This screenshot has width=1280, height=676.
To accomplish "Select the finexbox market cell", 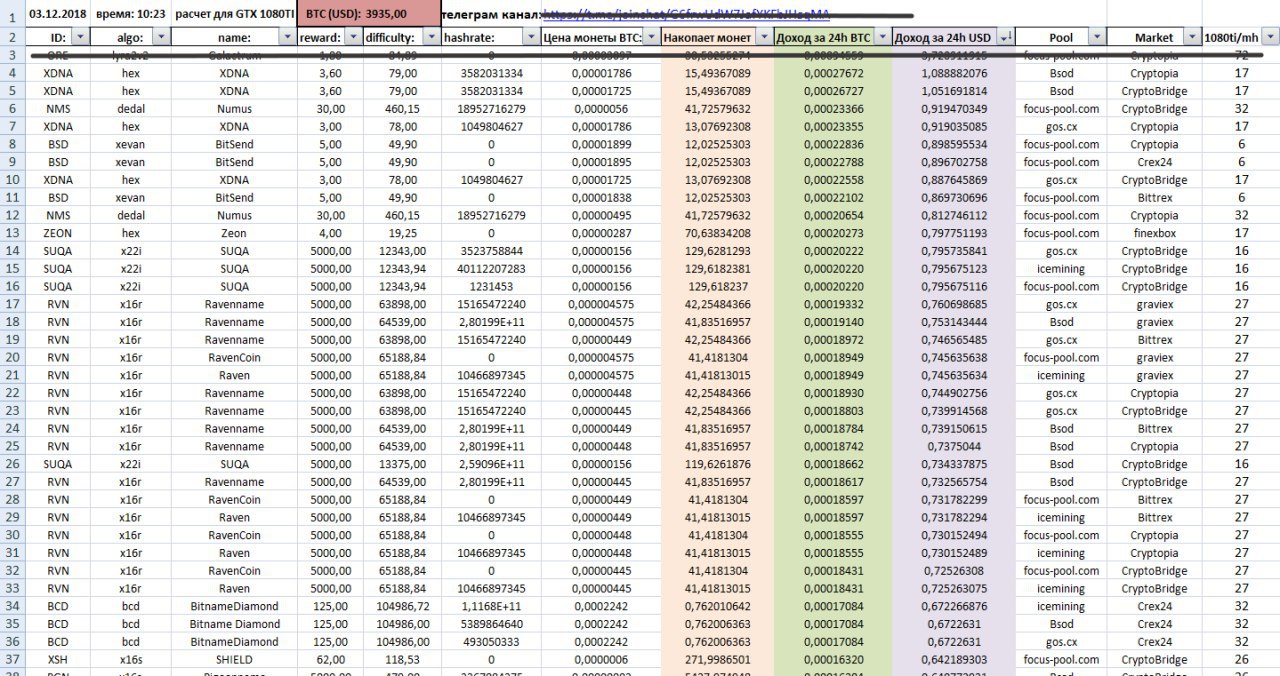I will point(1154,233).
